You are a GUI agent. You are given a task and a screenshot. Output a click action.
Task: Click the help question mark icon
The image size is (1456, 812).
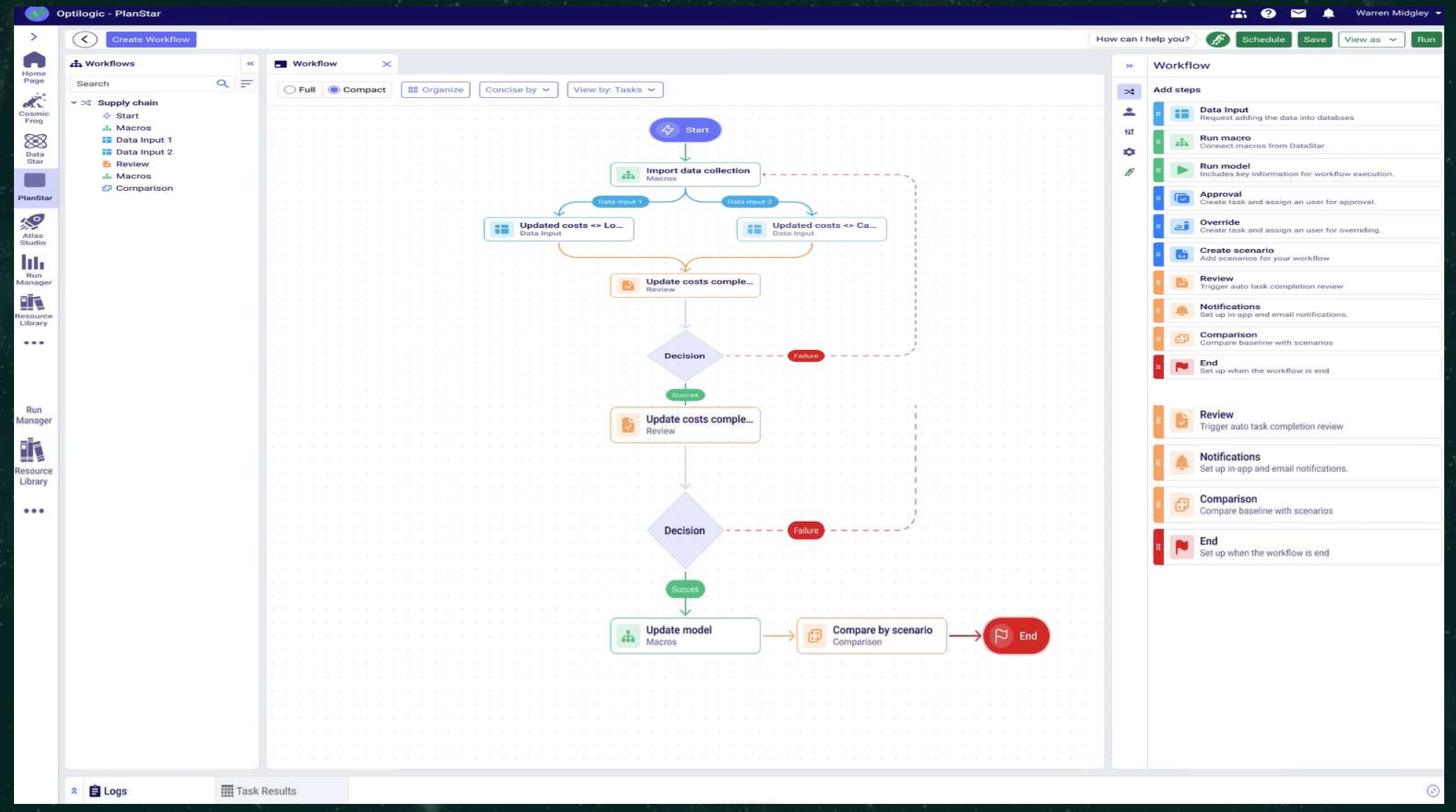(x=1268, y=13)
